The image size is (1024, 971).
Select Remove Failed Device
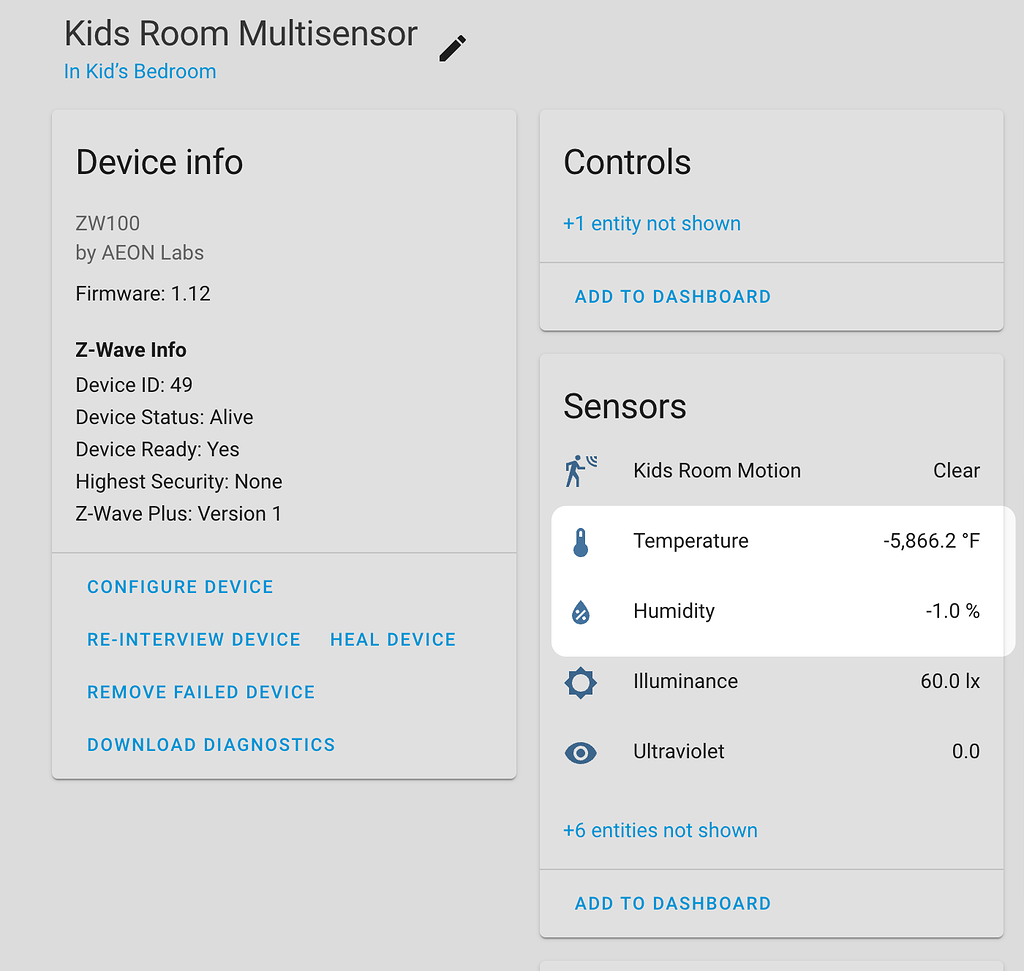click(x=200, y=691)
